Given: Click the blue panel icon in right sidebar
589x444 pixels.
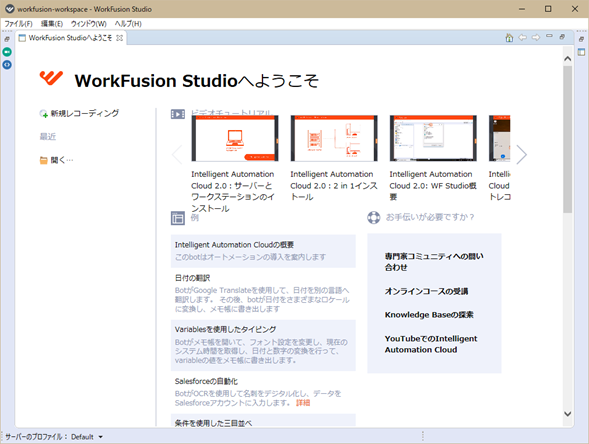Looking at the screenshot, I should point(581,52).
